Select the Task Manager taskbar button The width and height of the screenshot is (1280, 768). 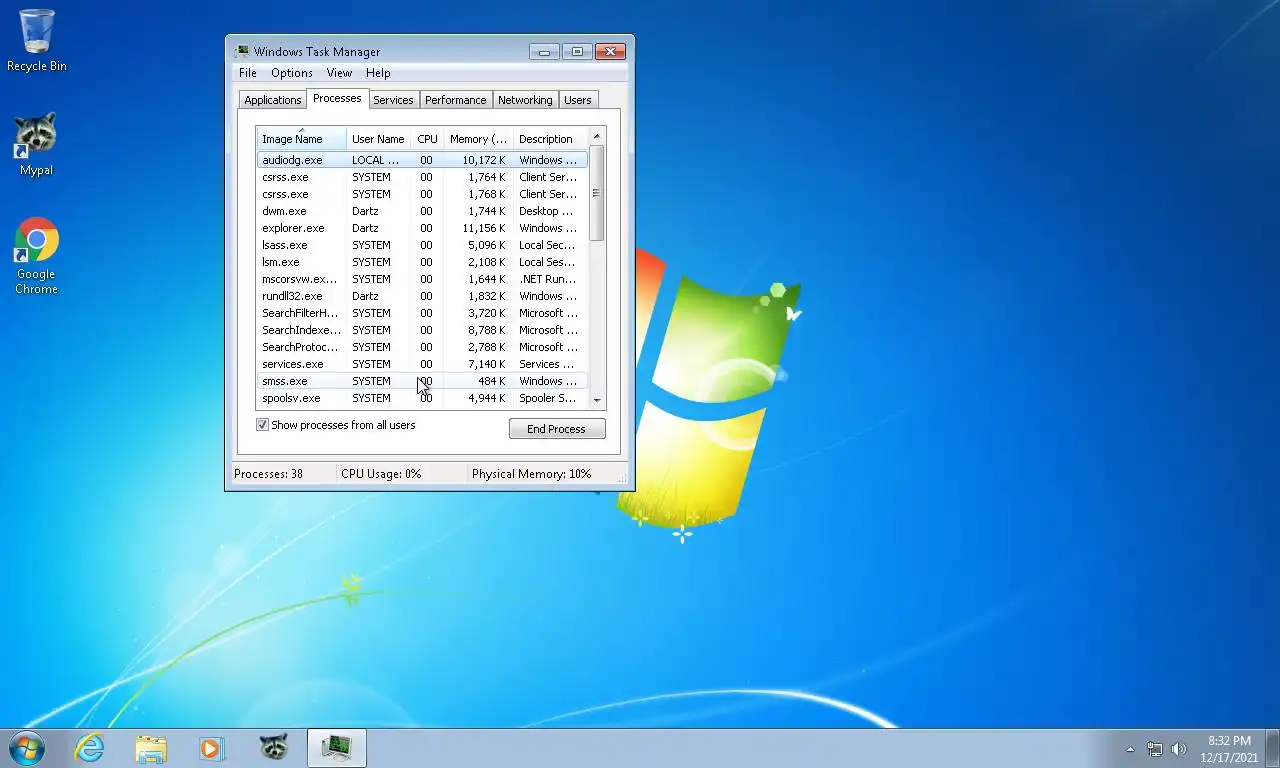pyautogui.click(x=337, y=748)
